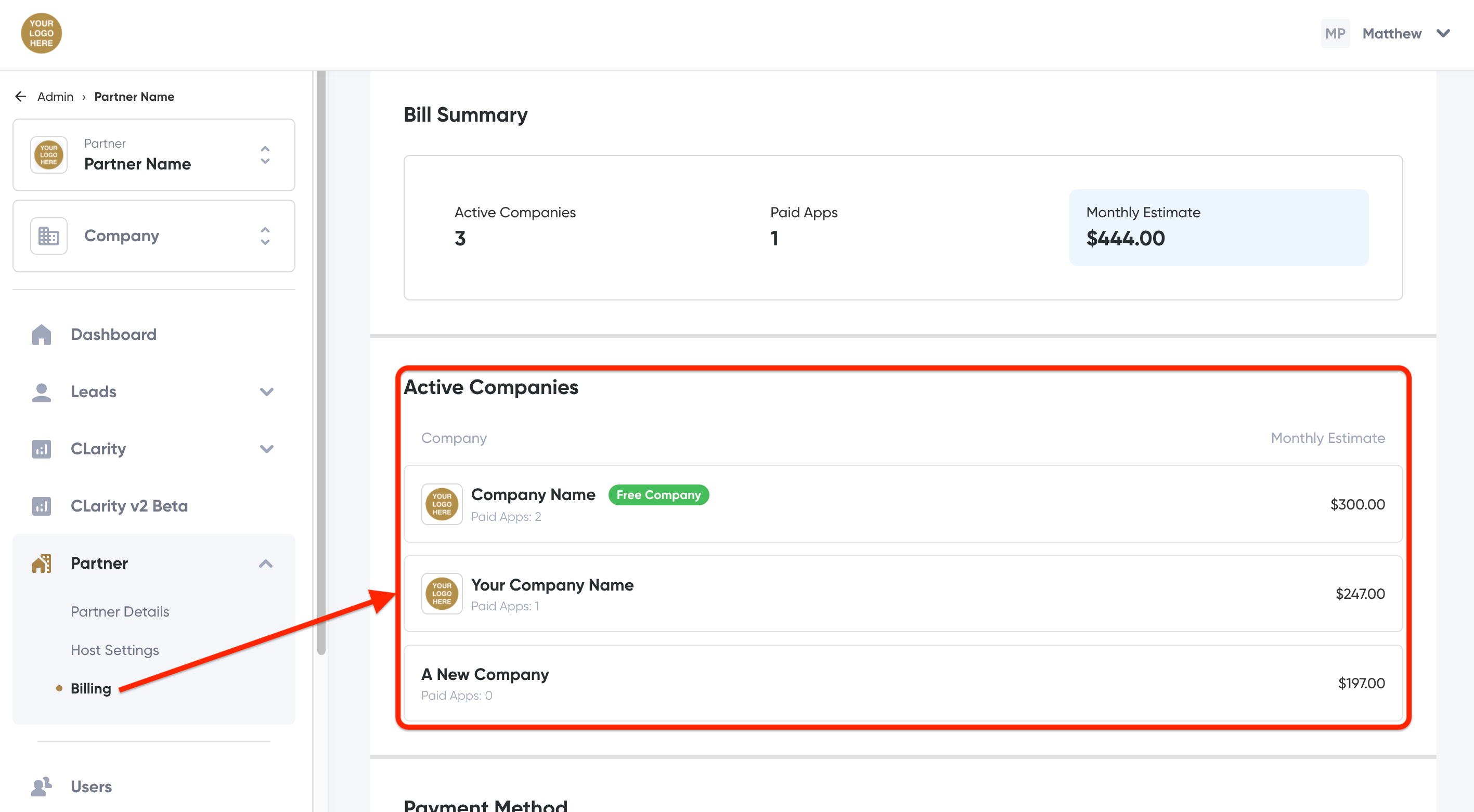Click the logo in the top-left header
Screen dimensions: 1474x812
[x=41, y=33]
